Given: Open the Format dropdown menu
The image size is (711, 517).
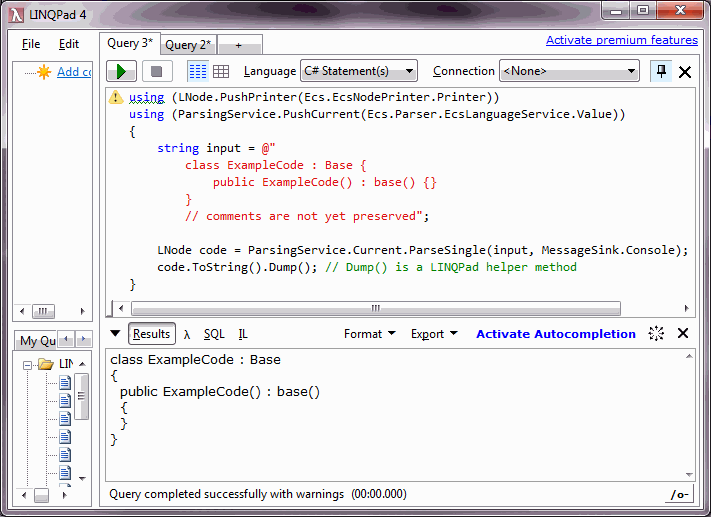Looking at the screenshot, I should [370, 334].
